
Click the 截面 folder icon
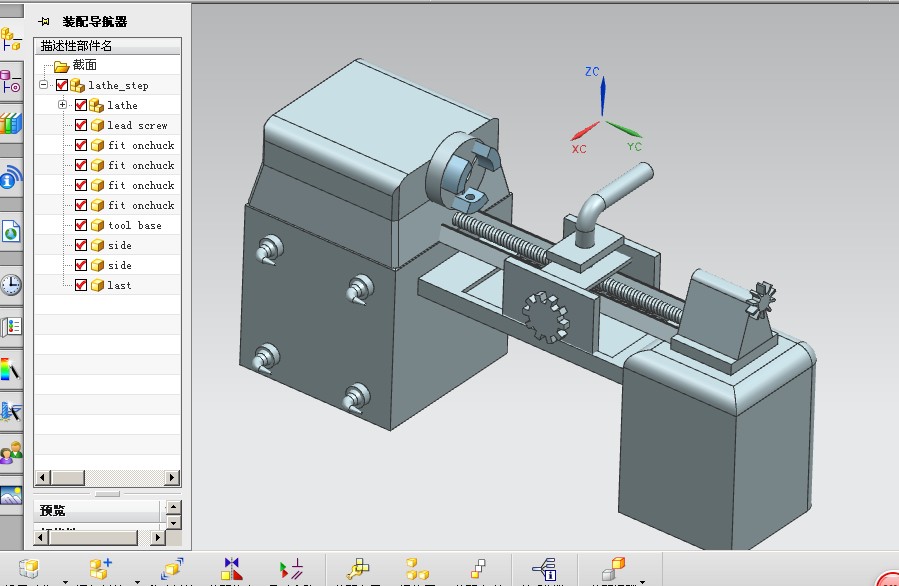[61, 66]
